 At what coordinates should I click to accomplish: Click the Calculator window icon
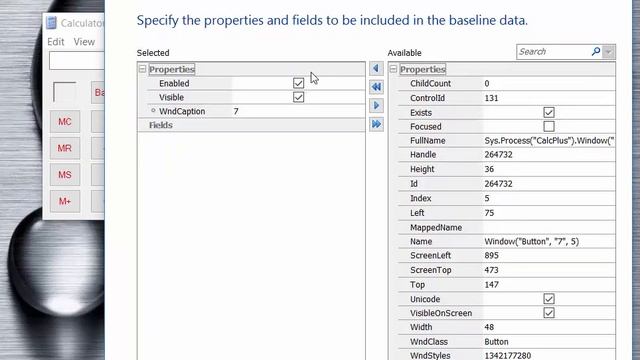click(x=51, y=23)
